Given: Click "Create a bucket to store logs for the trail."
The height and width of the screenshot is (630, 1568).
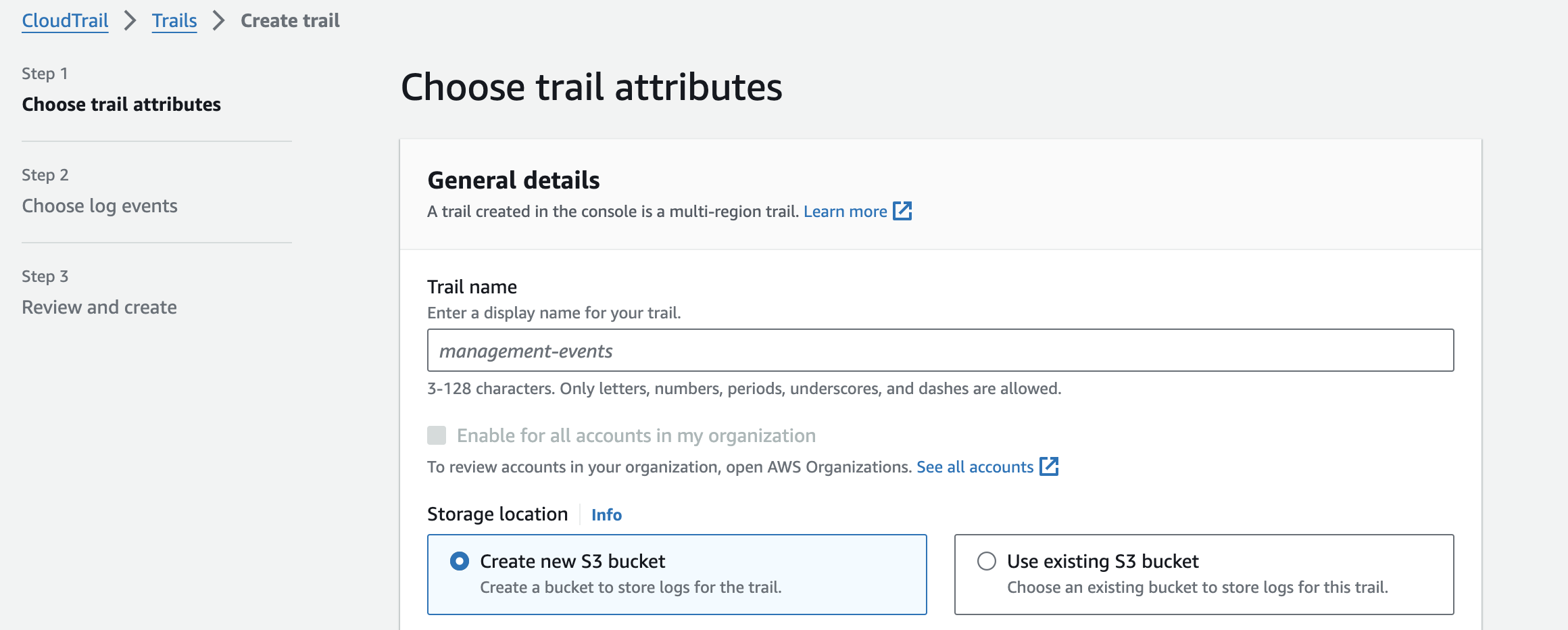Looking at the screenshot, I should point(631,587).
